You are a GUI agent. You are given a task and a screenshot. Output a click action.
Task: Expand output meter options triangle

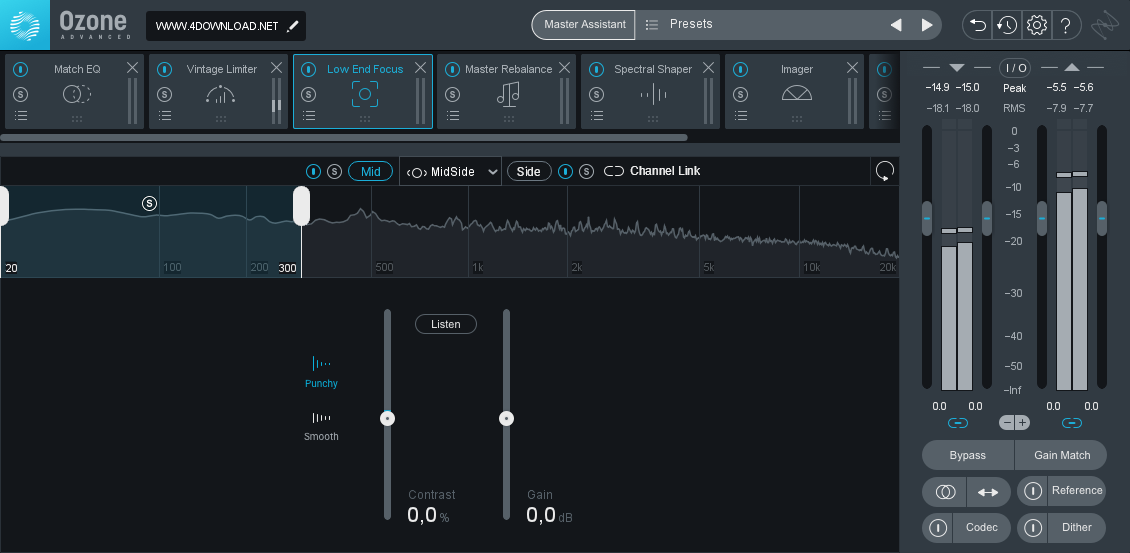(1072, 68)
